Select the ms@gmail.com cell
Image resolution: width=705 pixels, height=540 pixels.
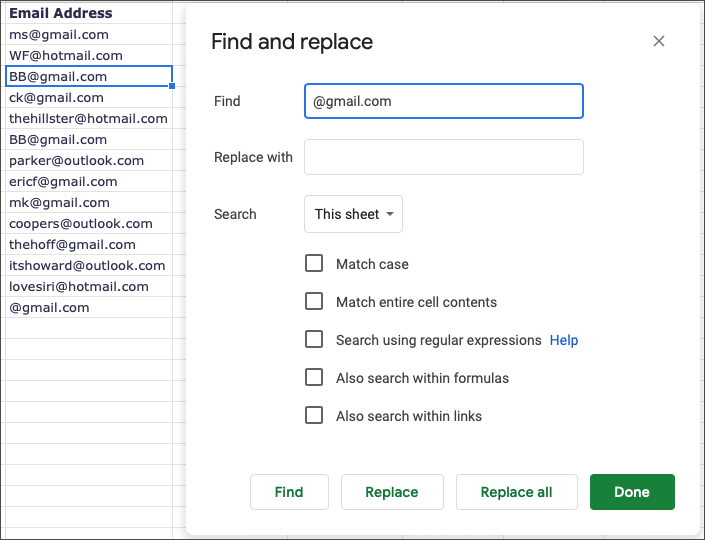click(x=59, y=34)
